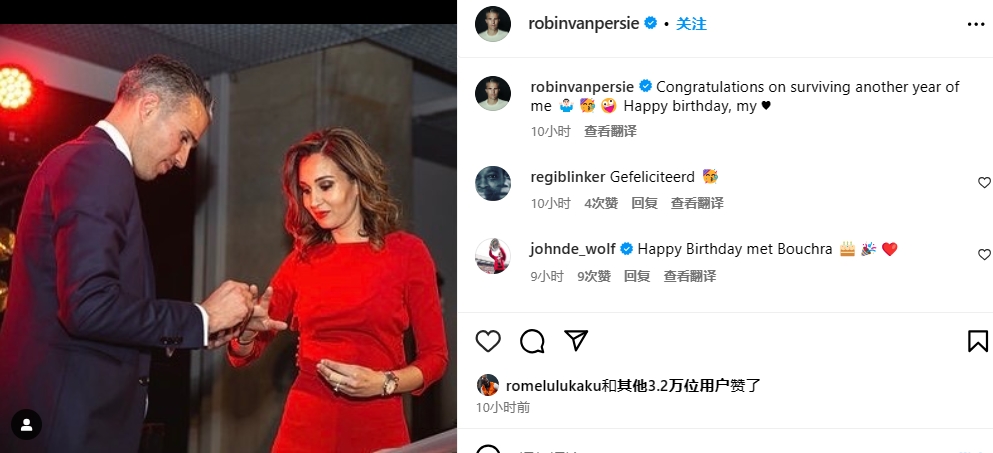Open romelulukaku username link in likes
993x453 pixels.
(553, 386)
